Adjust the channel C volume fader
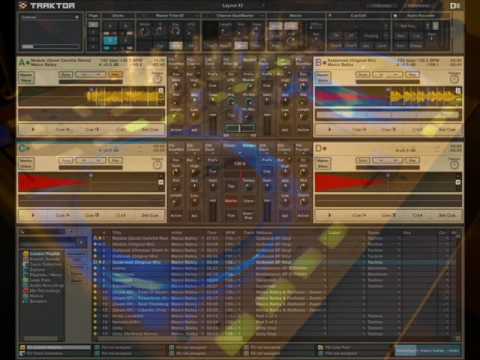Viewport: 480px width, 360px height. coord(212,210)
